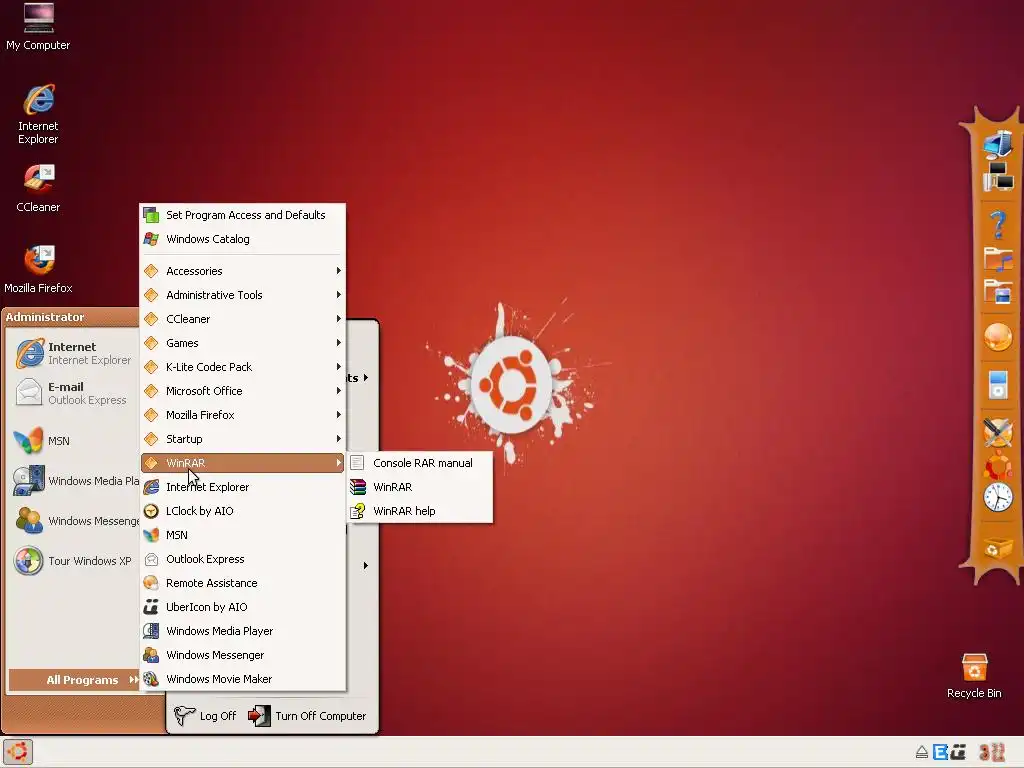The height and width of the screenshot is (768, 1024).
Task: Click Turn Off Computer button
Action: point(308,716)
